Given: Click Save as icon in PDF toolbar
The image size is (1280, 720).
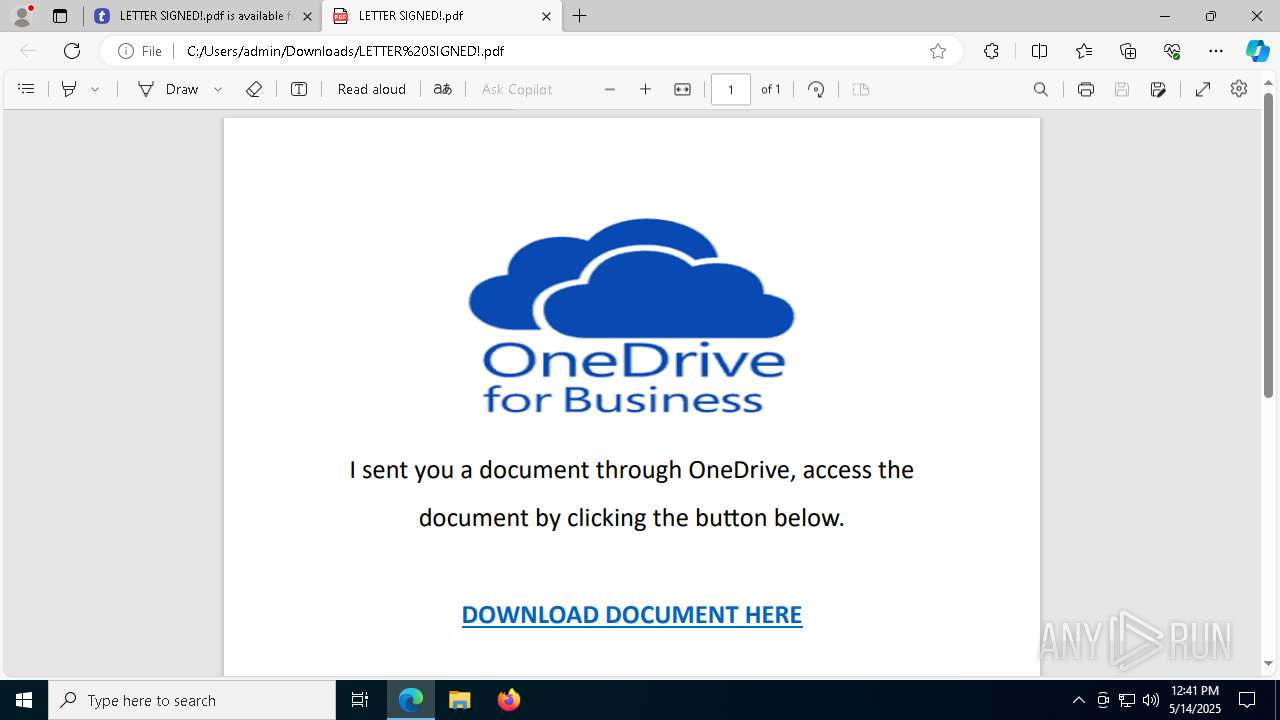Looking at the screenshot, I should (1158, 89).
